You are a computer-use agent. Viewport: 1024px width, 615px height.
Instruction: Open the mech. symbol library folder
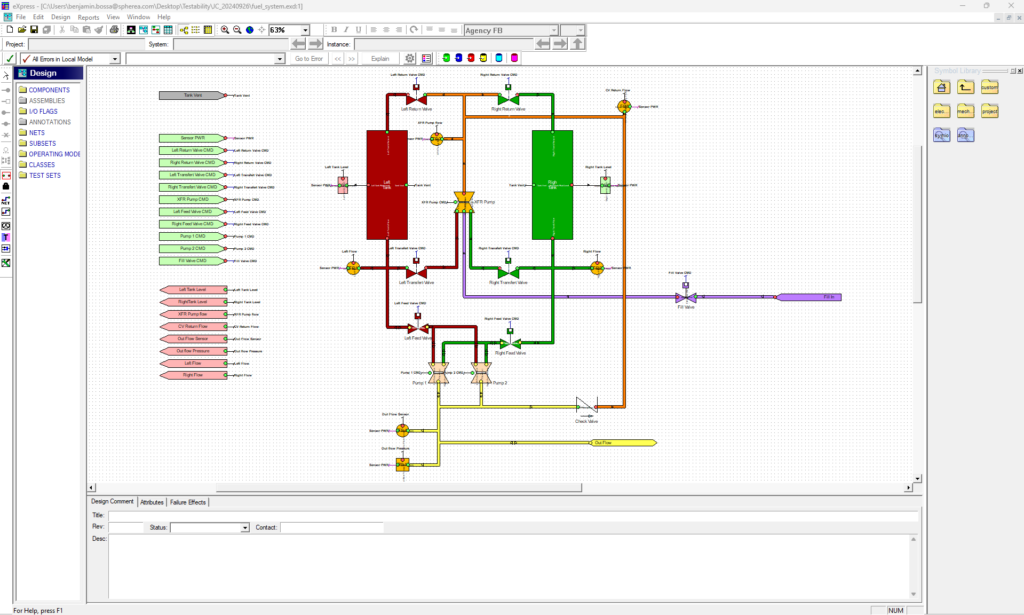coord(965,110)
